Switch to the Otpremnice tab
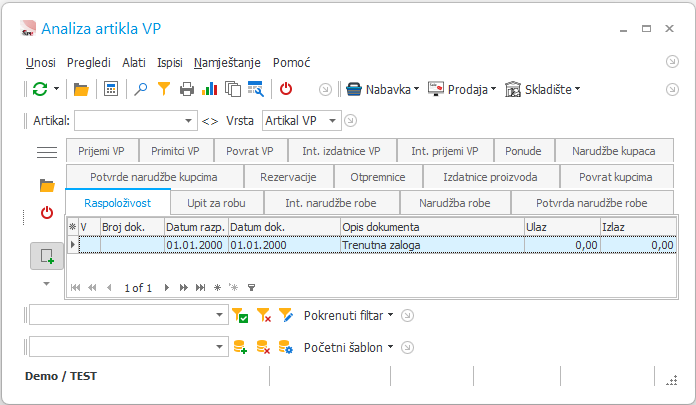This screenshot has height=405, width=696. point(378,177)
